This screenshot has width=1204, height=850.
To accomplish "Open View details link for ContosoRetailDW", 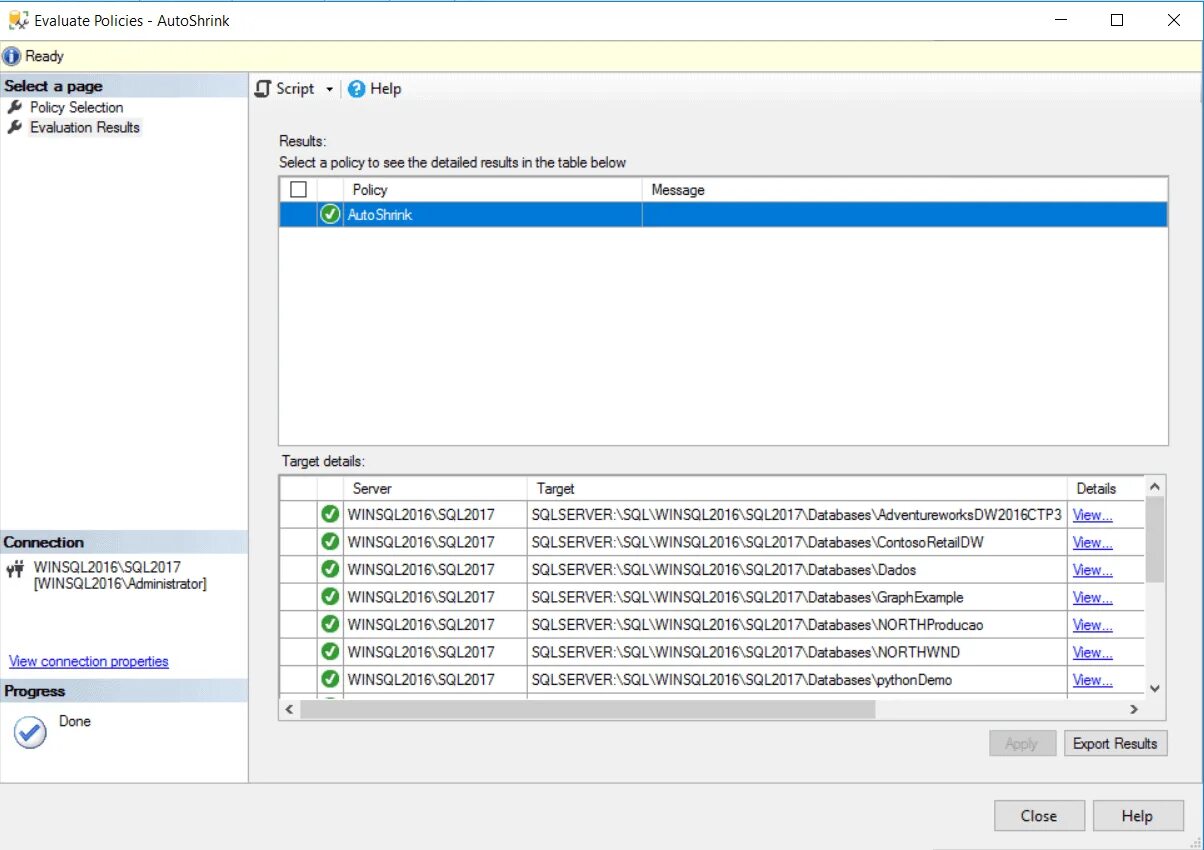I will point(1092,542).
